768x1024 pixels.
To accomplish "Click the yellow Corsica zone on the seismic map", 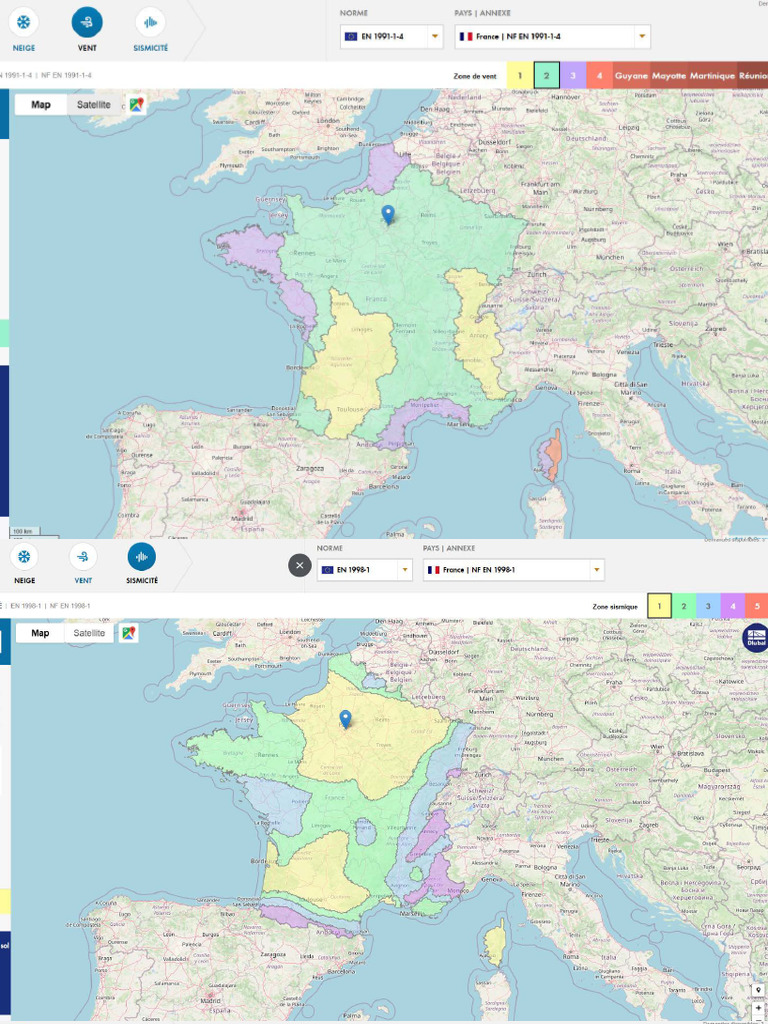I will pyautogui.click(x=496, y=945).
